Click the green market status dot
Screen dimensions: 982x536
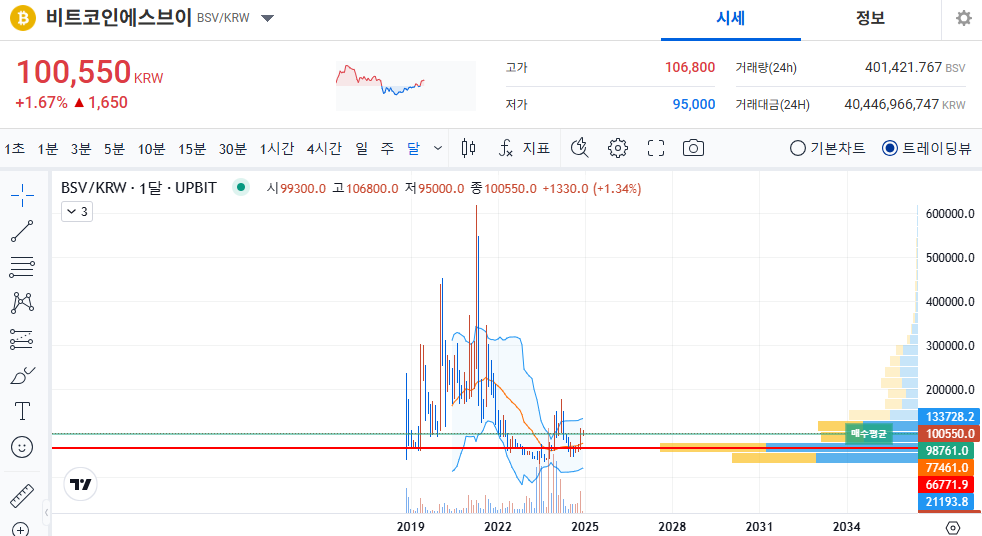240,187
